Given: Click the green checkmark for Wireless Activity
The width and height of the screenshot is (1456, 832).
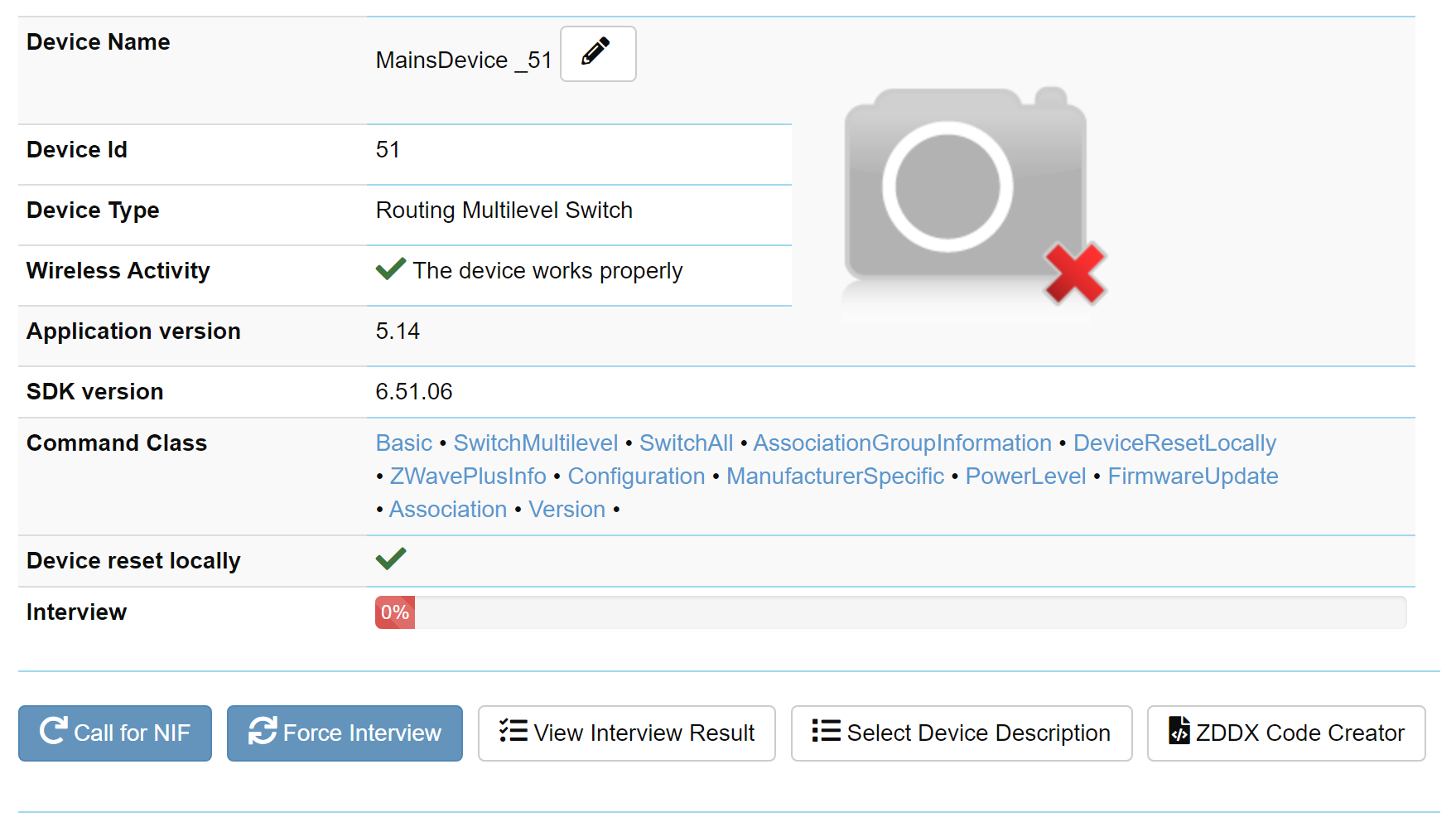Looking at the screenshot, I should point(390,268).
